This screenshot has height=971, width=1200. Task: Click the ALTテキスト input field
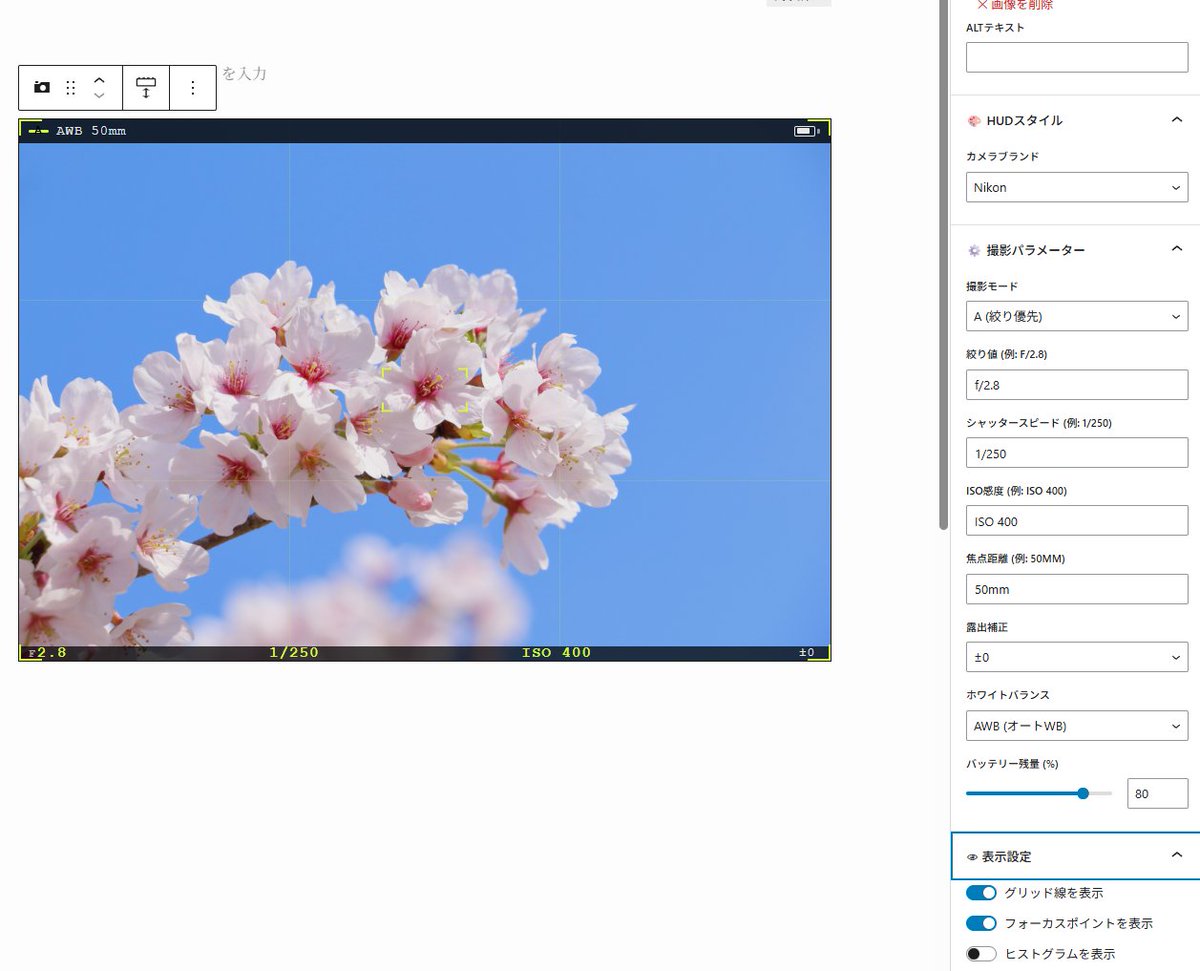pyautogui.click(x=1076, y=57)
